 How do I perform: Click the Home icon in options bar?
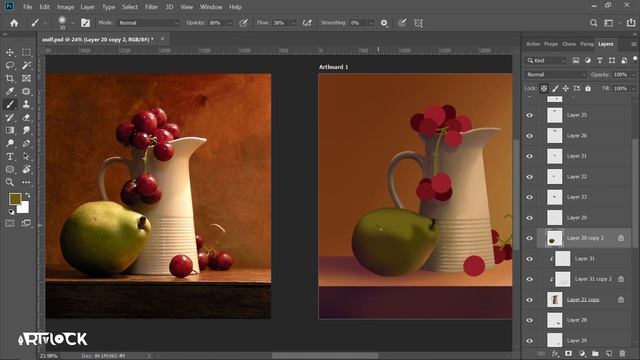(14, 23)
